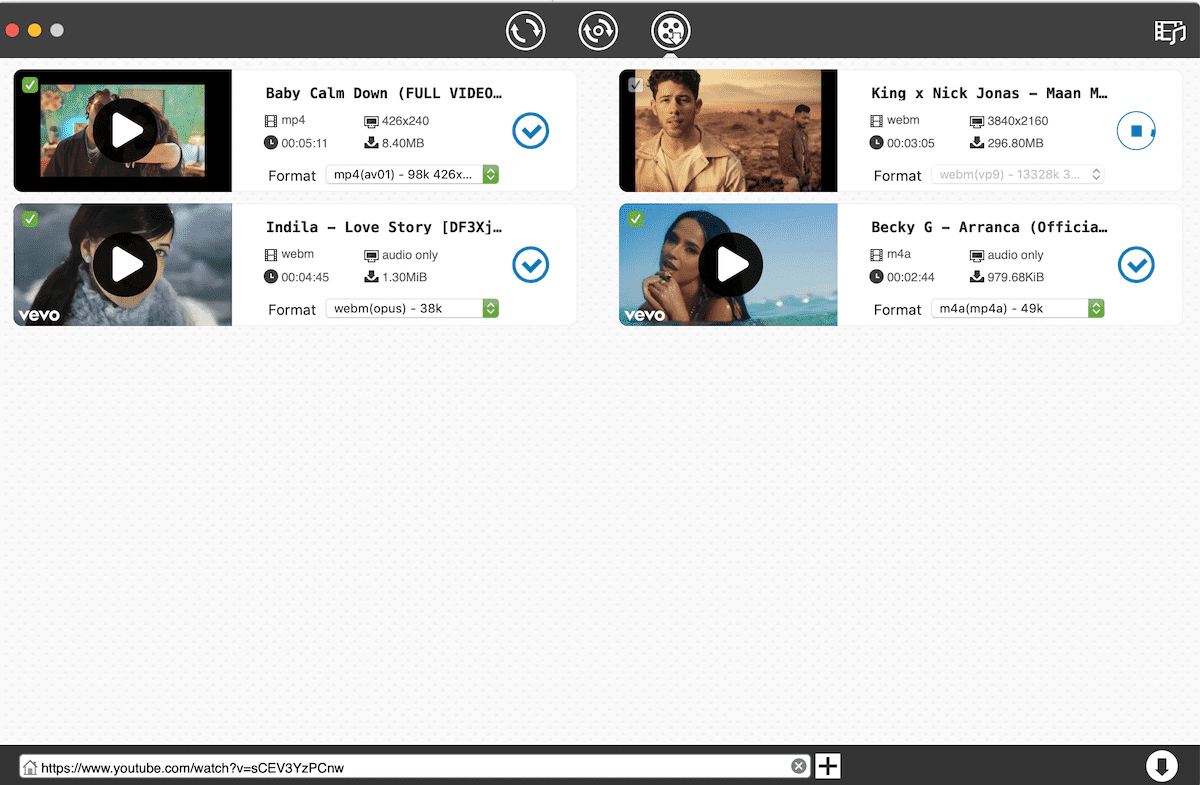The height and width of the screenshot is (785, 1200).
Task: Click the home icon beside the URL
Action: pos(30,768)
